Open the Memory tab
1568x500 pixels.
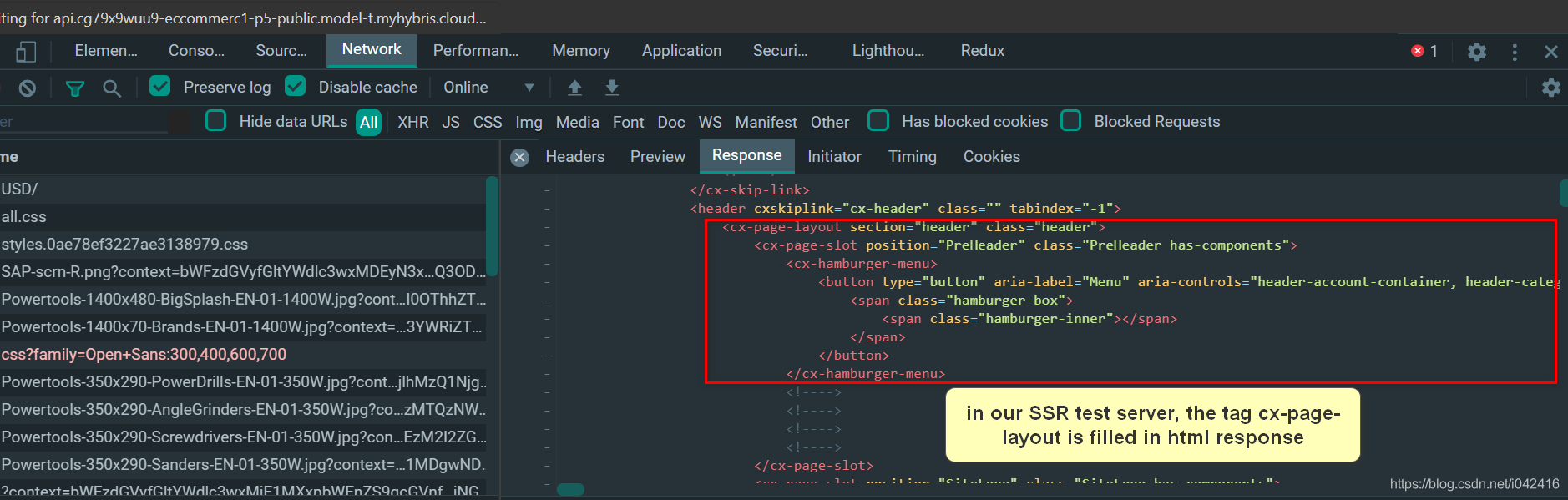581,51
